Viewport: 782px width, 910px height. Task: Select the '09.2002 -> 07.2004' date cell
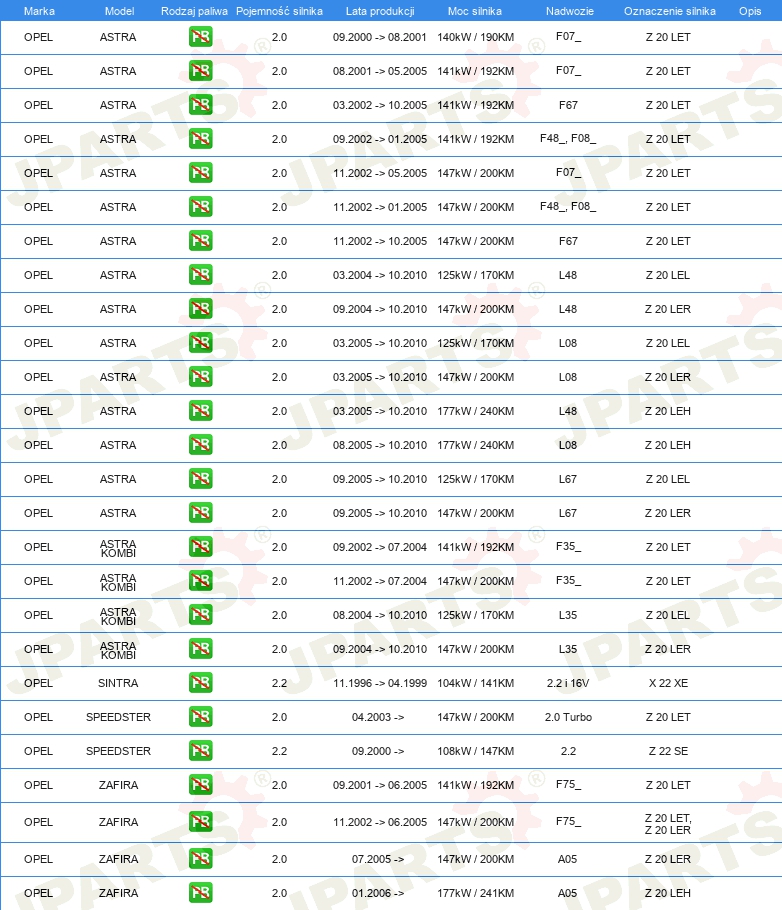[x=380, y=547]
